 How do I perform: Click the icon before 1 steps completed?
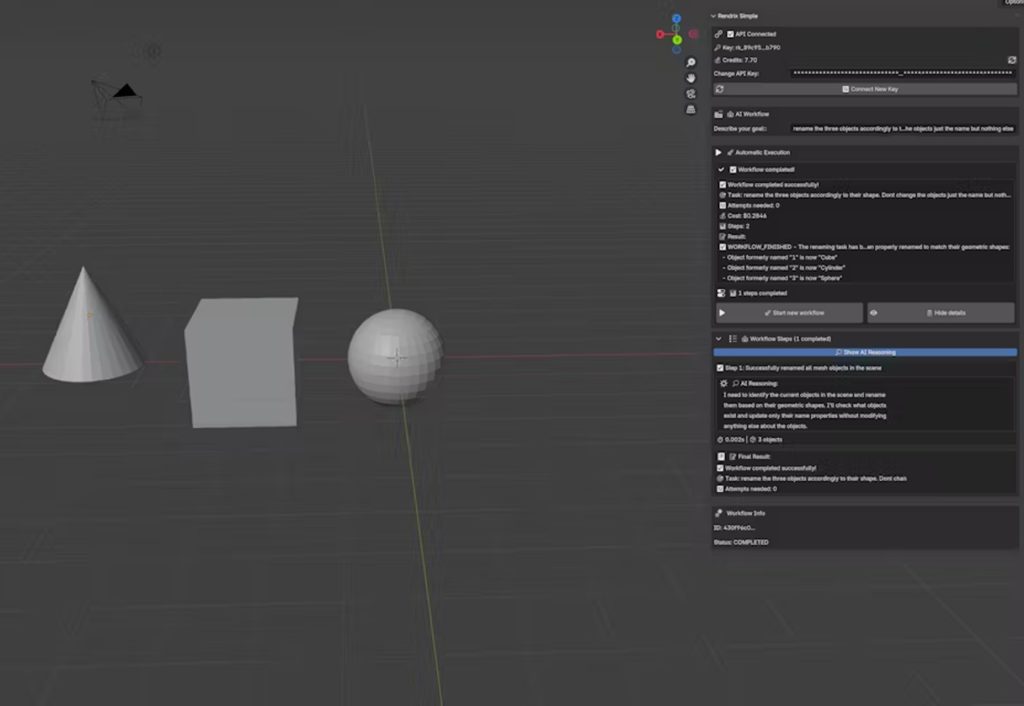pyautogui.click(x=721, y=293)
